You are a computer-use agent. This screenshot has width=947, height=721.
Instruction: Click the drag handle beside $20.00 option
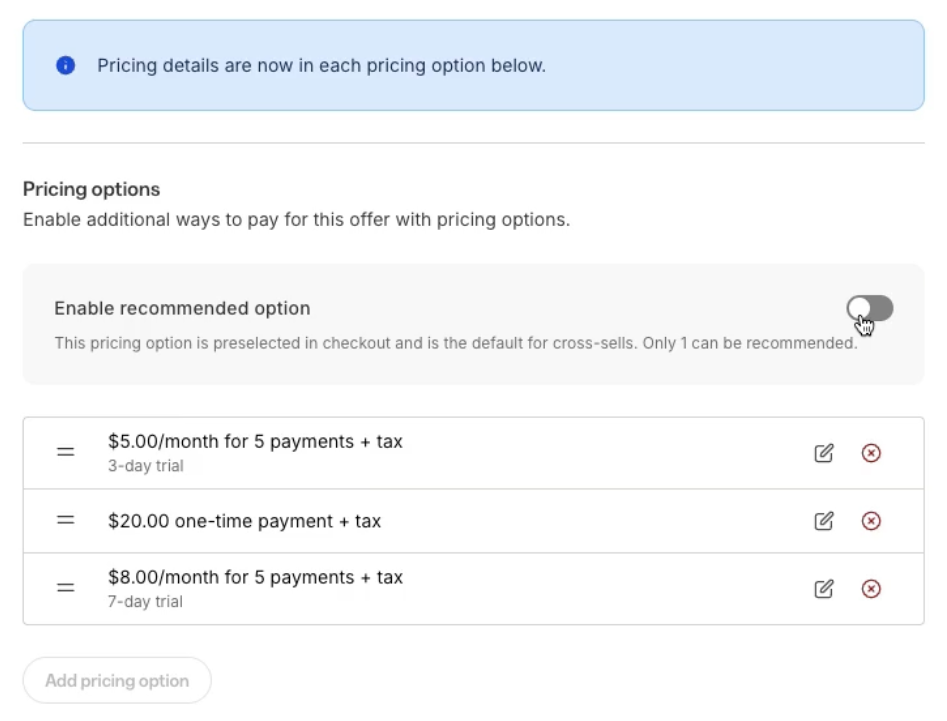pyautogui.click(x=65, y=520)
